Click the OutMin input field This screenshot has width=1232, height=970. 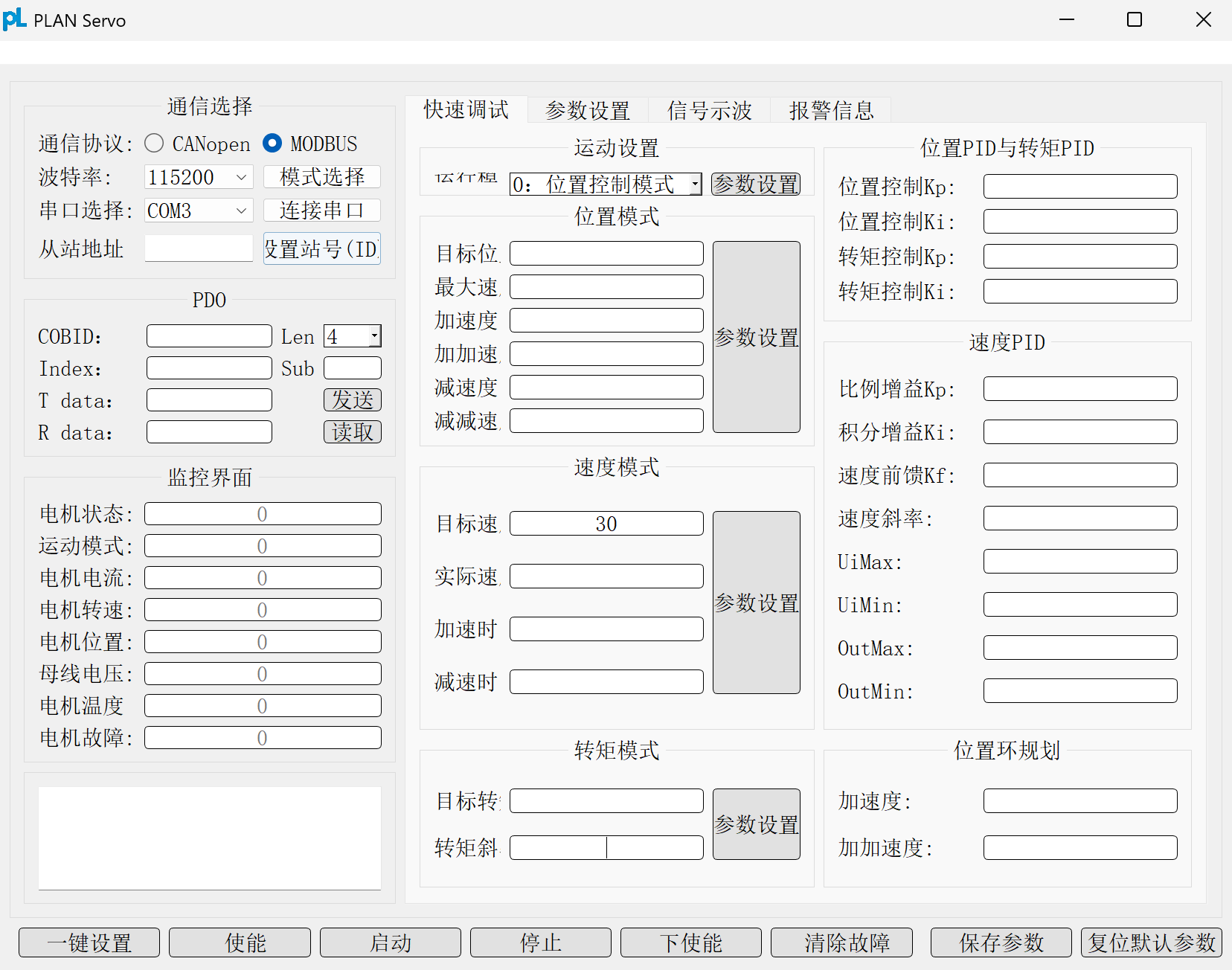tap(1080, 691)
